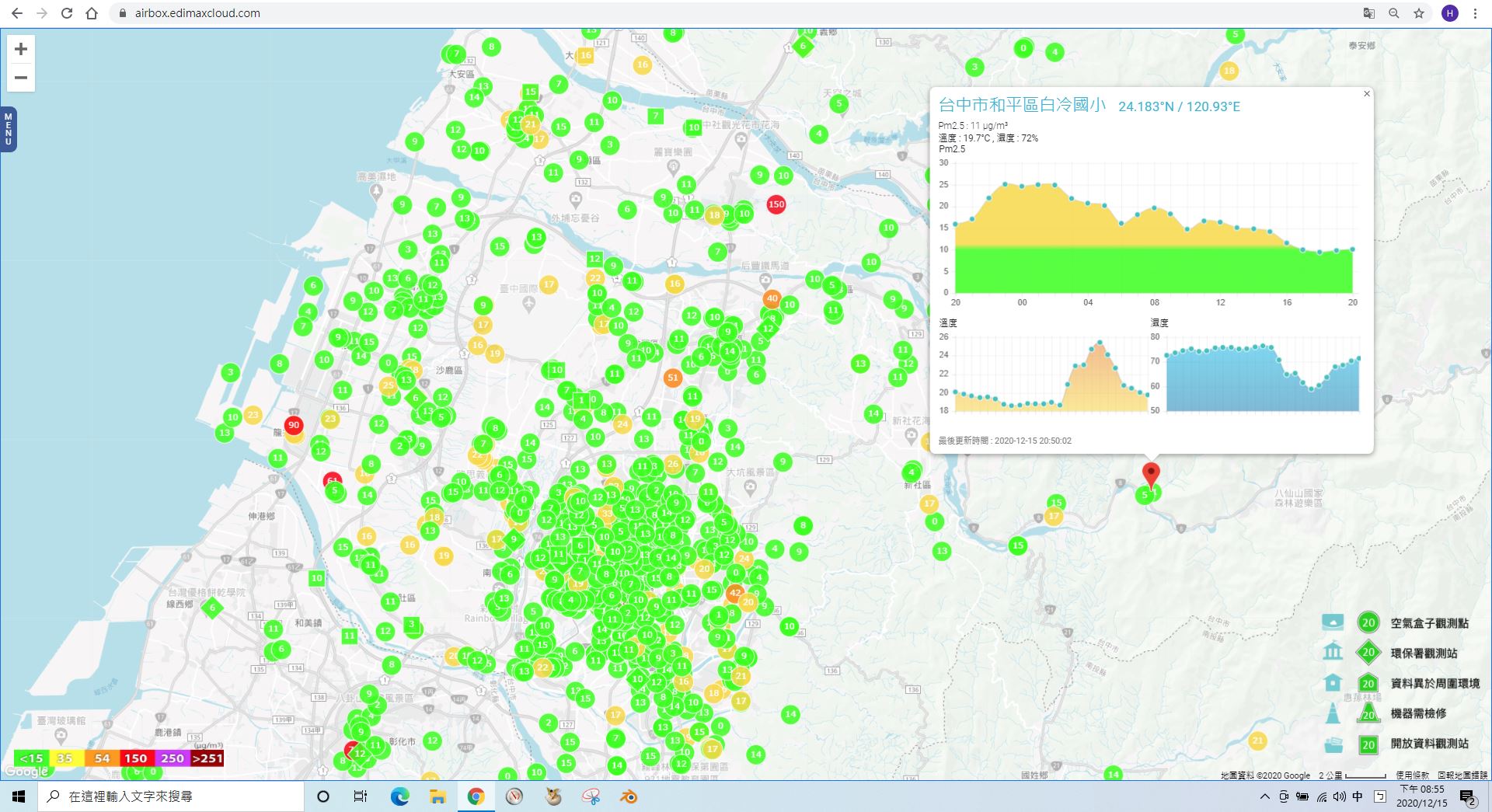Image resolution: width=1492 pixels, height=812 pixels.
Task: Go back in the browser
Action: tap(17, 13)
